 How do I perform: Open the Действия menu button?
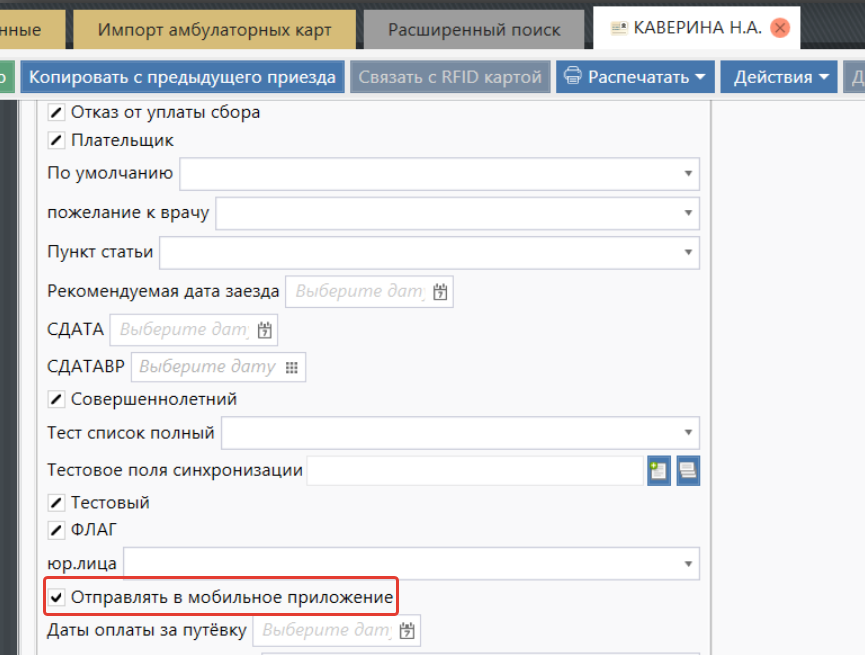tap(781, 77)
